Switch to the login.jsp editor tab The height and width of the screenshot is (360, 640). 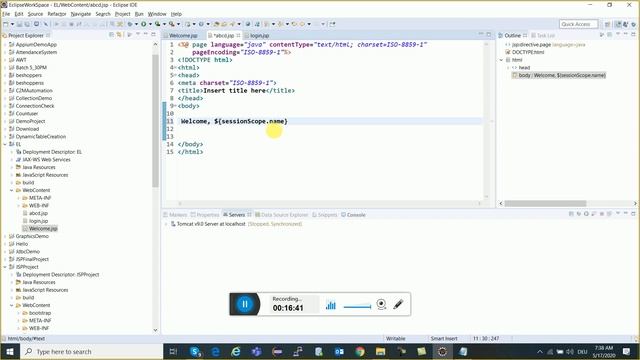(x=259, y=36)
